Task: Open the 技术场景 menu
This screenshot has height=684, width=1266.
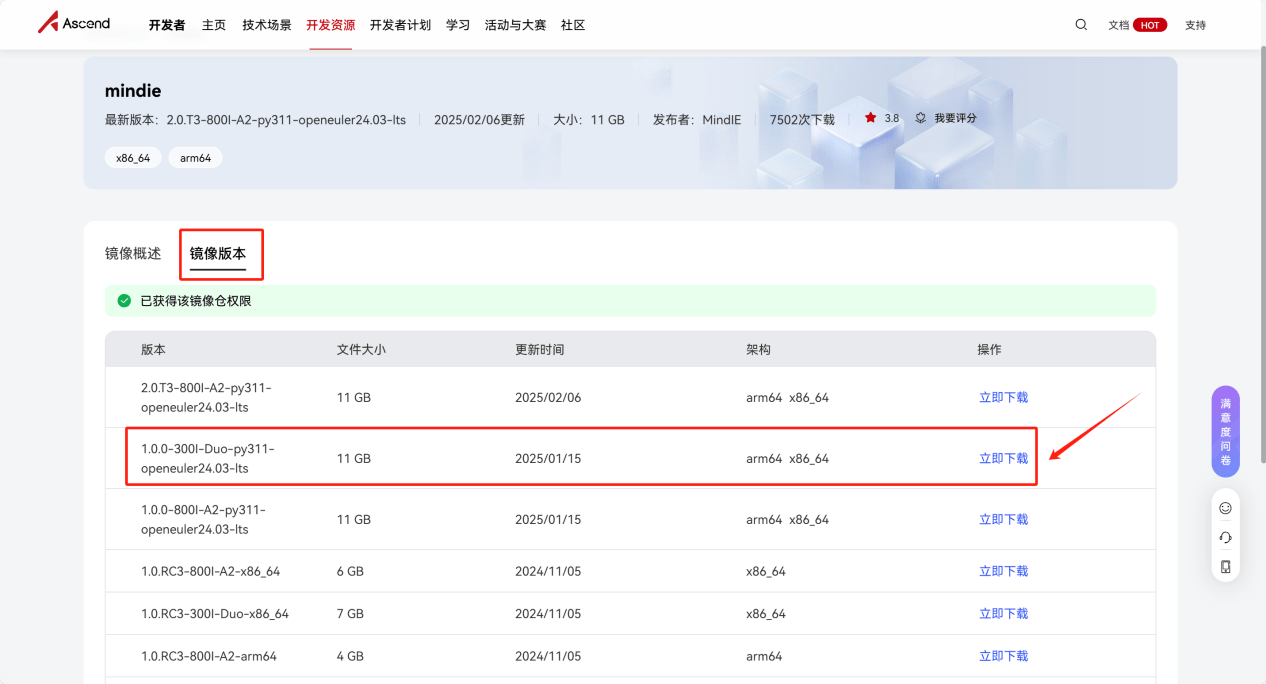Action: 267,25
